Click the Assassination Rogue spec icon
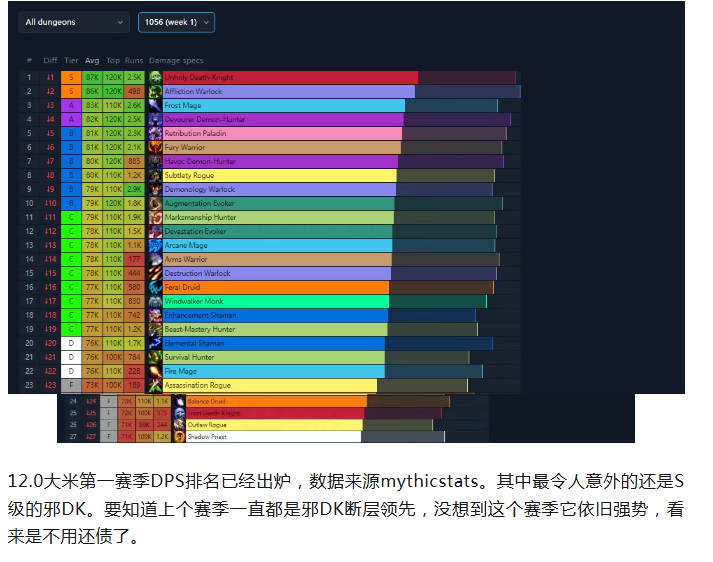 [x=155, y=385]
